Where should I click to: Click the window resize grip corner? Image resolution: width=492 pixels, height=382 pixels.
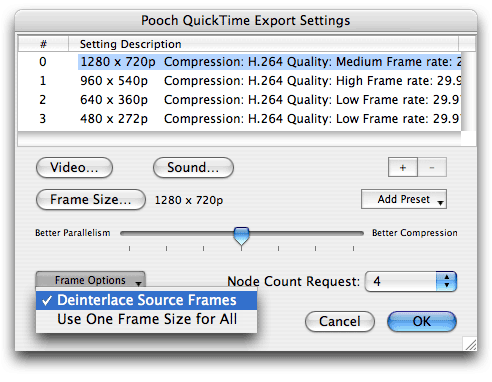(x=470, y=344)
